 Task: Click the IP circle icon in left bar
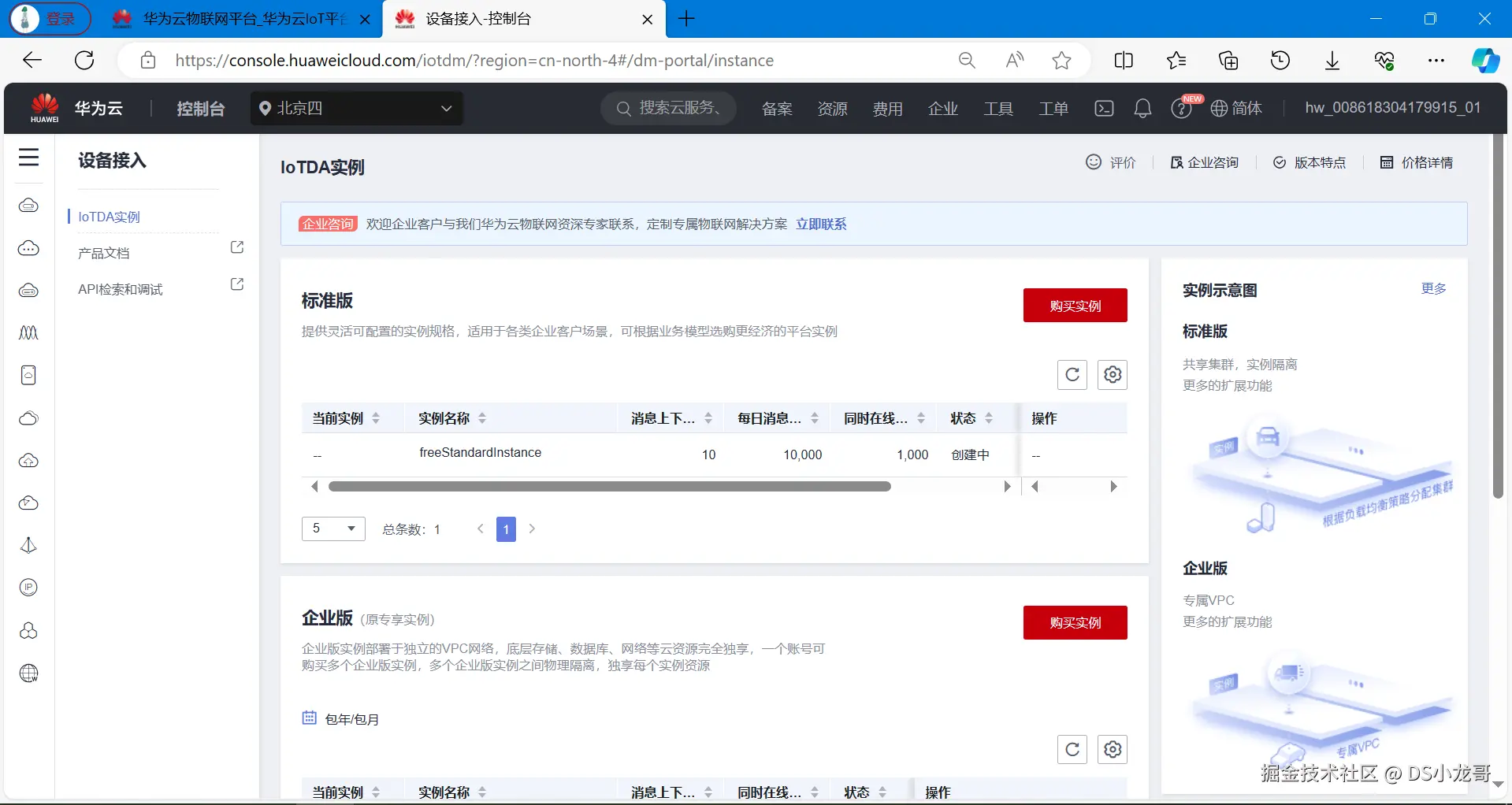click(x=28, y=588)
